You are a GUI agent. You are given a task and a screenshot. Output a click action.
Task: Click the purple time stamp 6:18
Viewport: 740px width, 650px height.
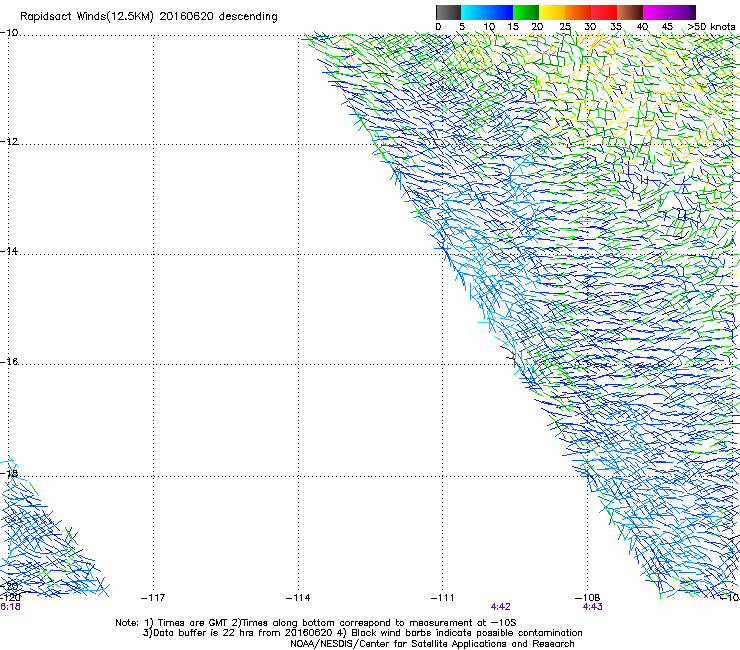click(x=10, y=607)
